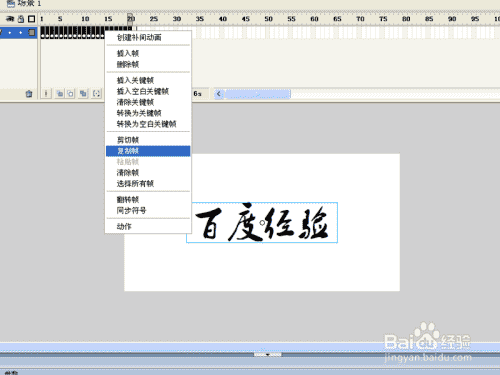
Task: Choose 翻转帧 from context menu
Action: coord(148,200)
